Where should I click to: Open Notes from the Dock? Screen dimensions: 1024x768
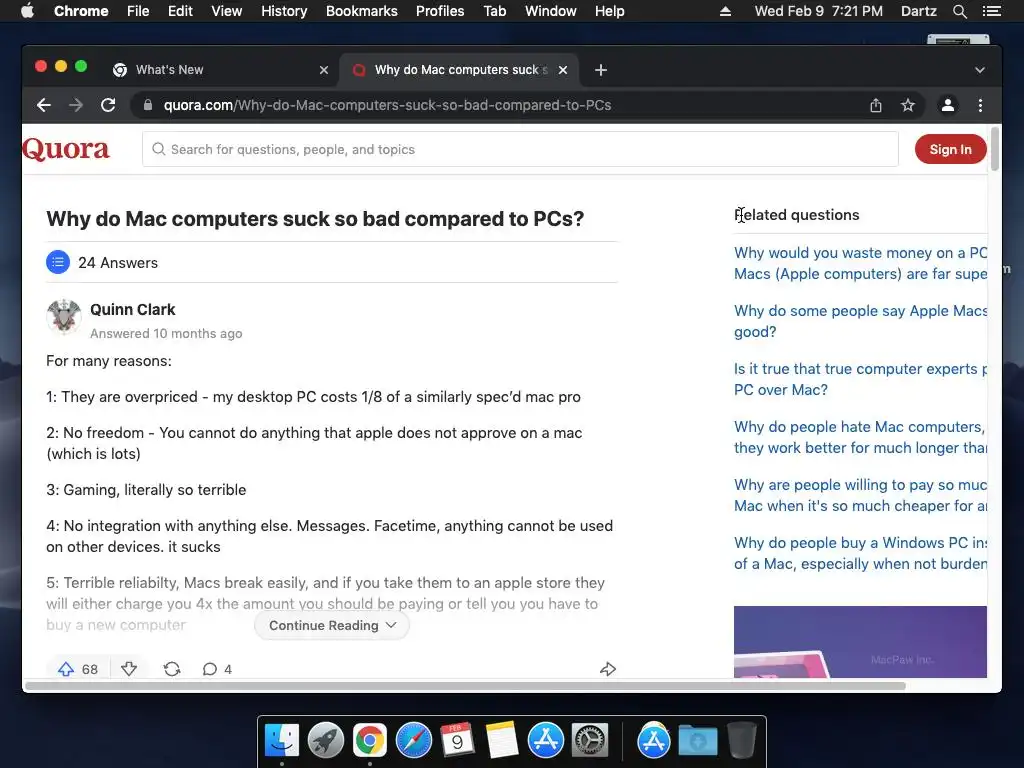502,741
